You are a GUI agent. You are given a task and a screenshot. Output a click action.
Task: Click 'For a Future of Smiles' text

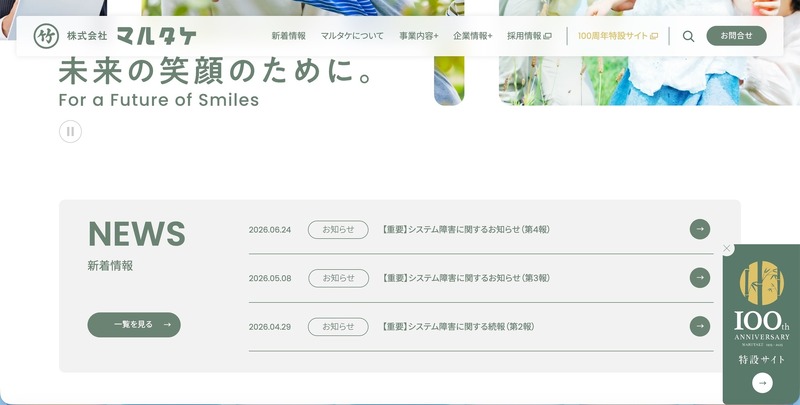(x=159, y=99)
